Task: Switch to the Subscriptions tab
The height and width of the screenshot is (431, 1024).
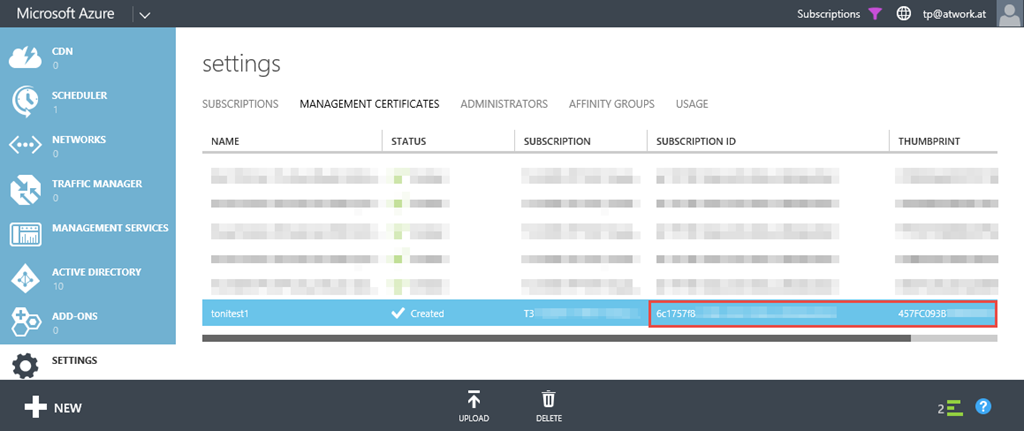Action: coord(240,104)
